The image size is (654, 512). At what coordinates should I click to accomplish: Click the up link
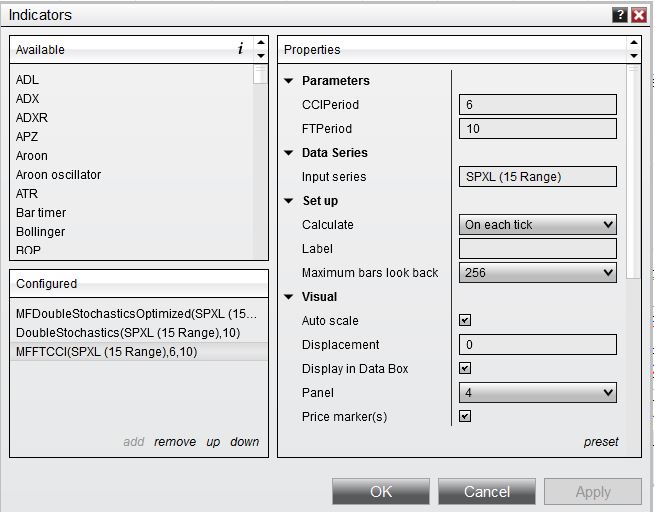click(x=213, y=442)
